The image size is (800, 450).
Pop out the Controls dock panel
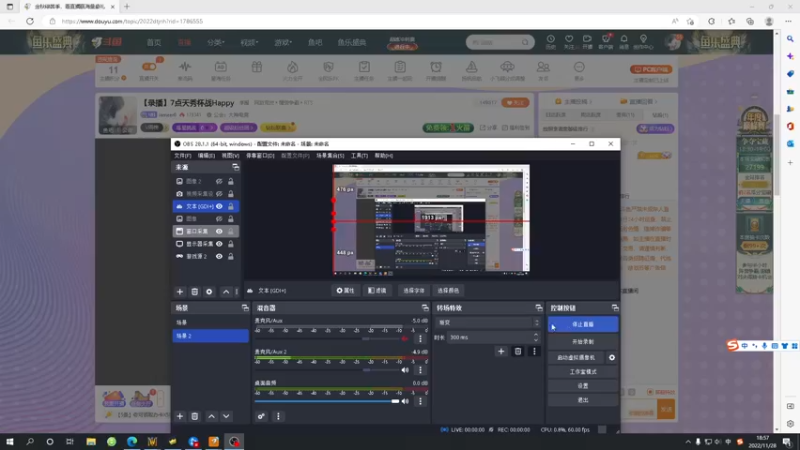point(615,308)
